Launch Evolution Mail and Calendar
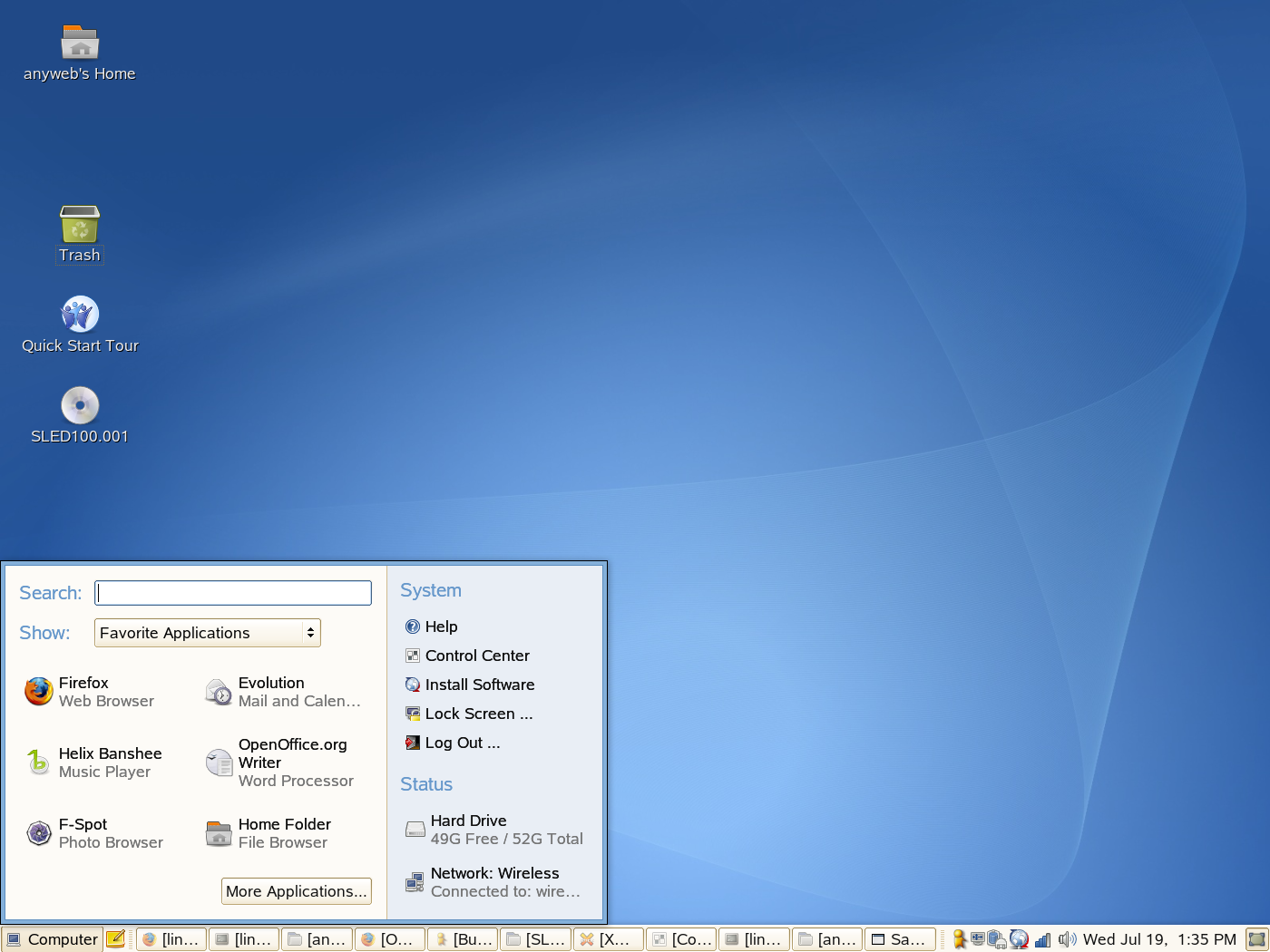 pos(283,692)
